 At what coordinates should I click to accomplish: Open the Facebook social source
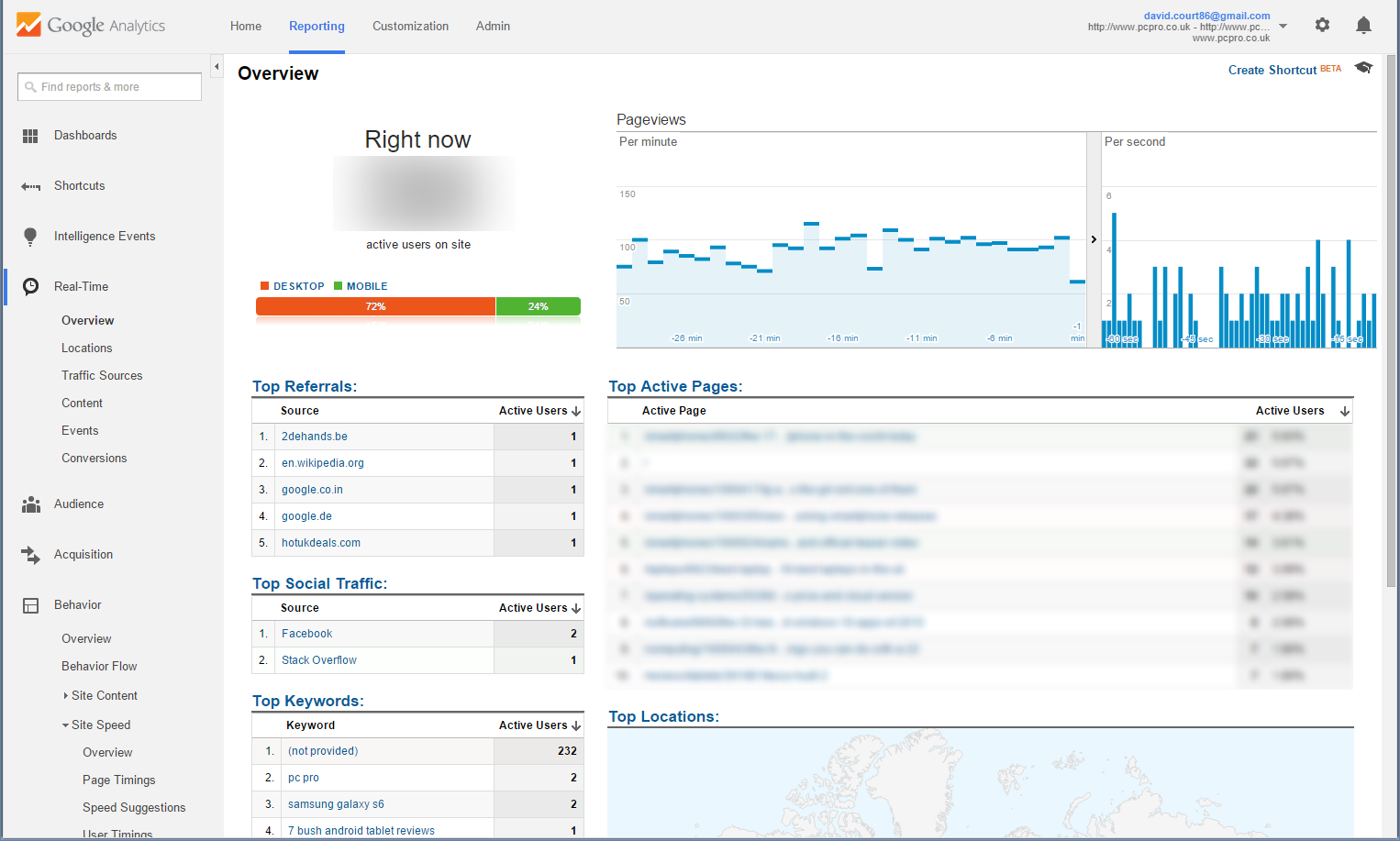pos(307,634)
